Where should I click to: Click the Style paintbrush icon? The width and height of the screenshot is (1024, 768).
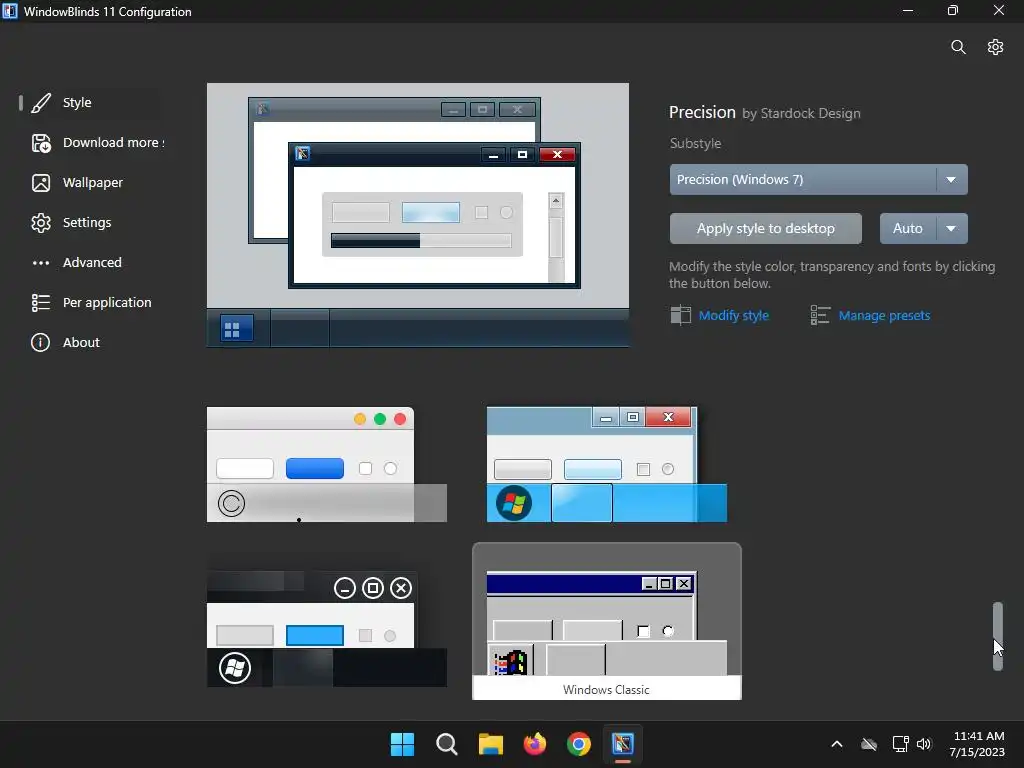click(x=40, y=103)
